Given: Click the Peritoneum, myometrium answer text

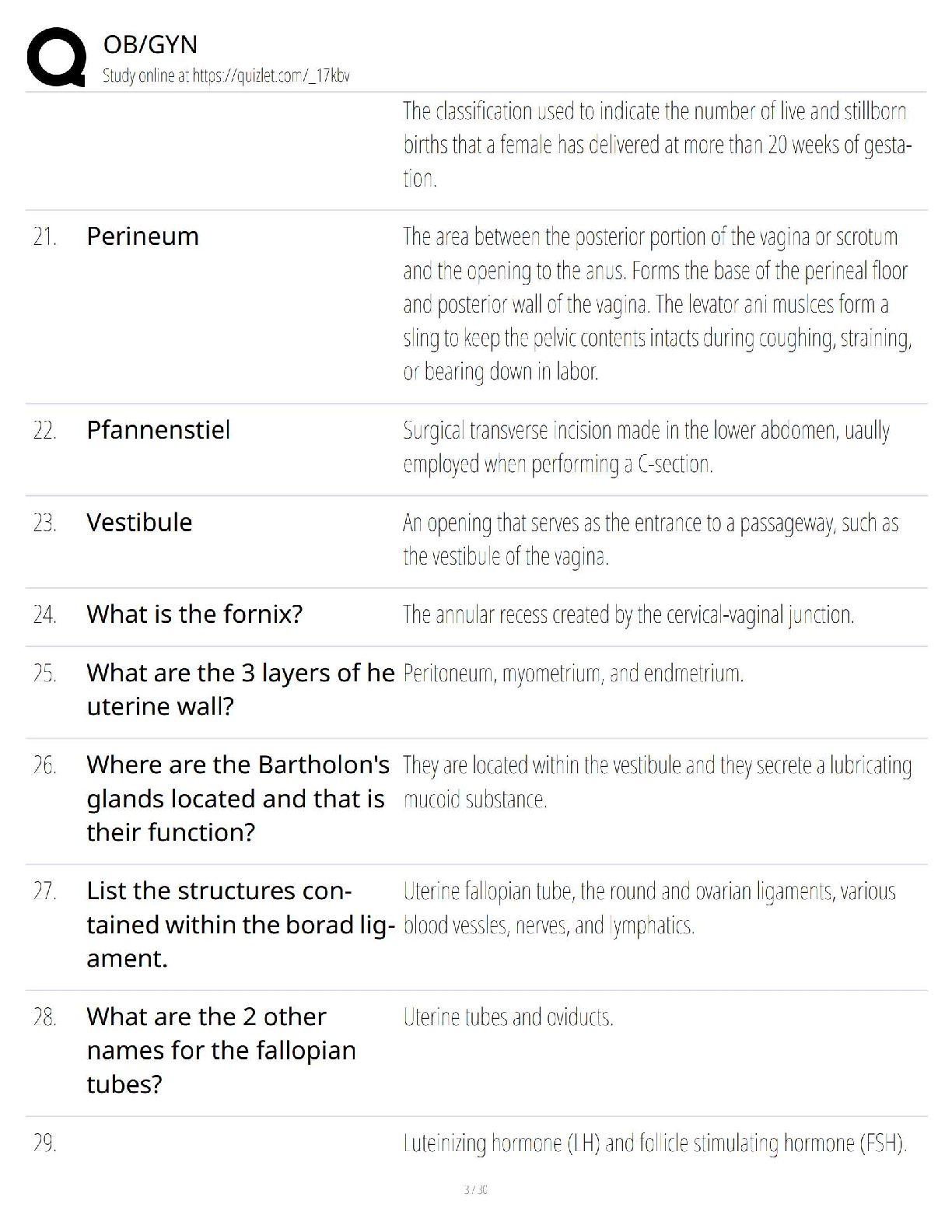Looking at the screenshot, I should tap(573, 674).
